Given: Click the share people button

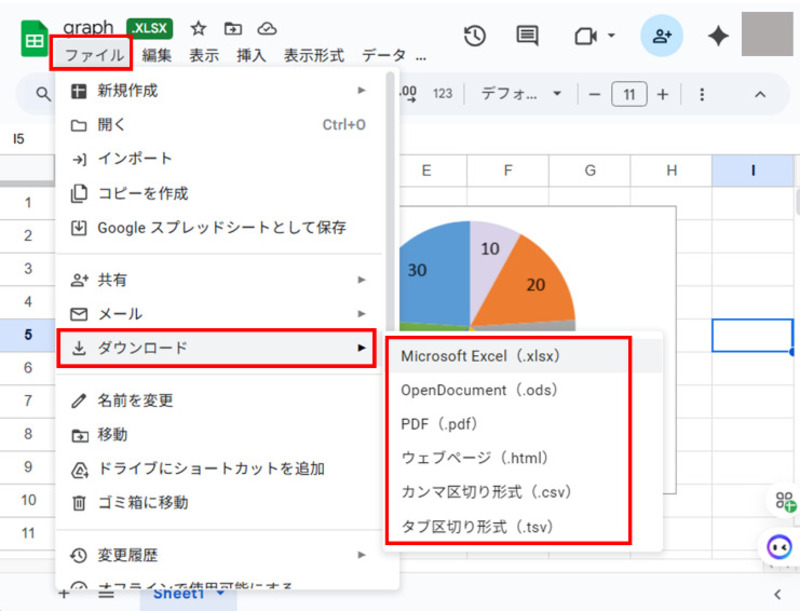Looking at the screenshot, I should 661,36.
